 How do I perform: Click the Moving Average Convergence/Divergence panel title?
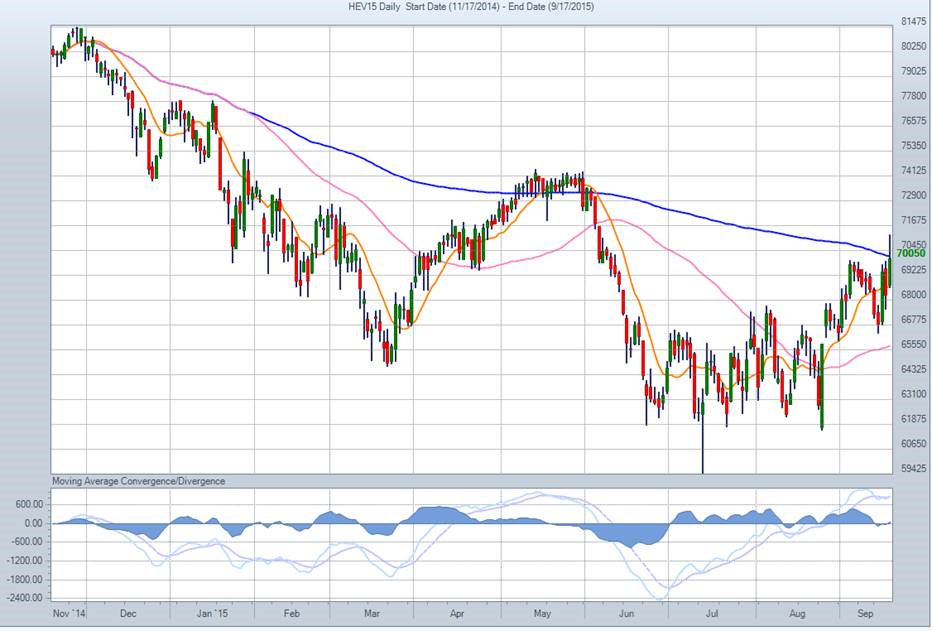139,481
